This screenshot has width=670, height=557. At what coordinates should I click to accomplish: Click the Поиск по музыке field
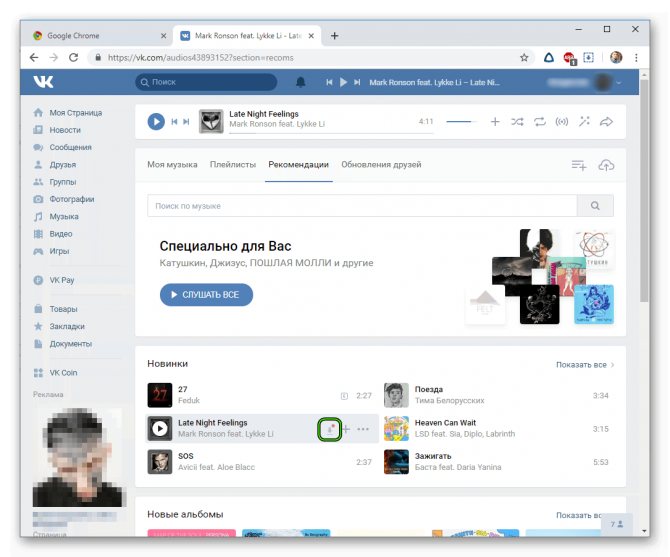[362, 205]
